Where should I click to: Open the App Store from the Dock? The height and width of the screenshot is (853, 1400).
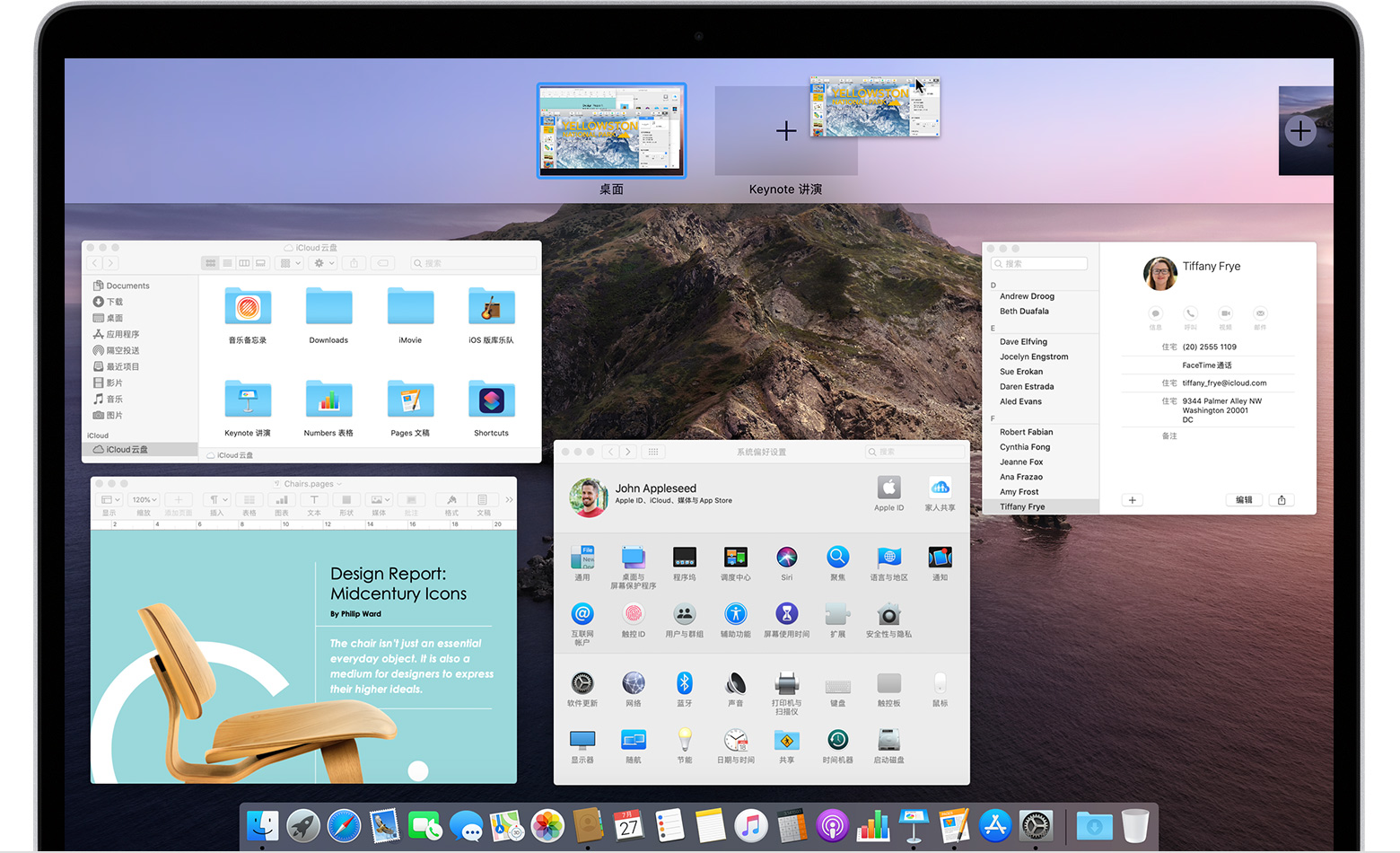point(995,826)
